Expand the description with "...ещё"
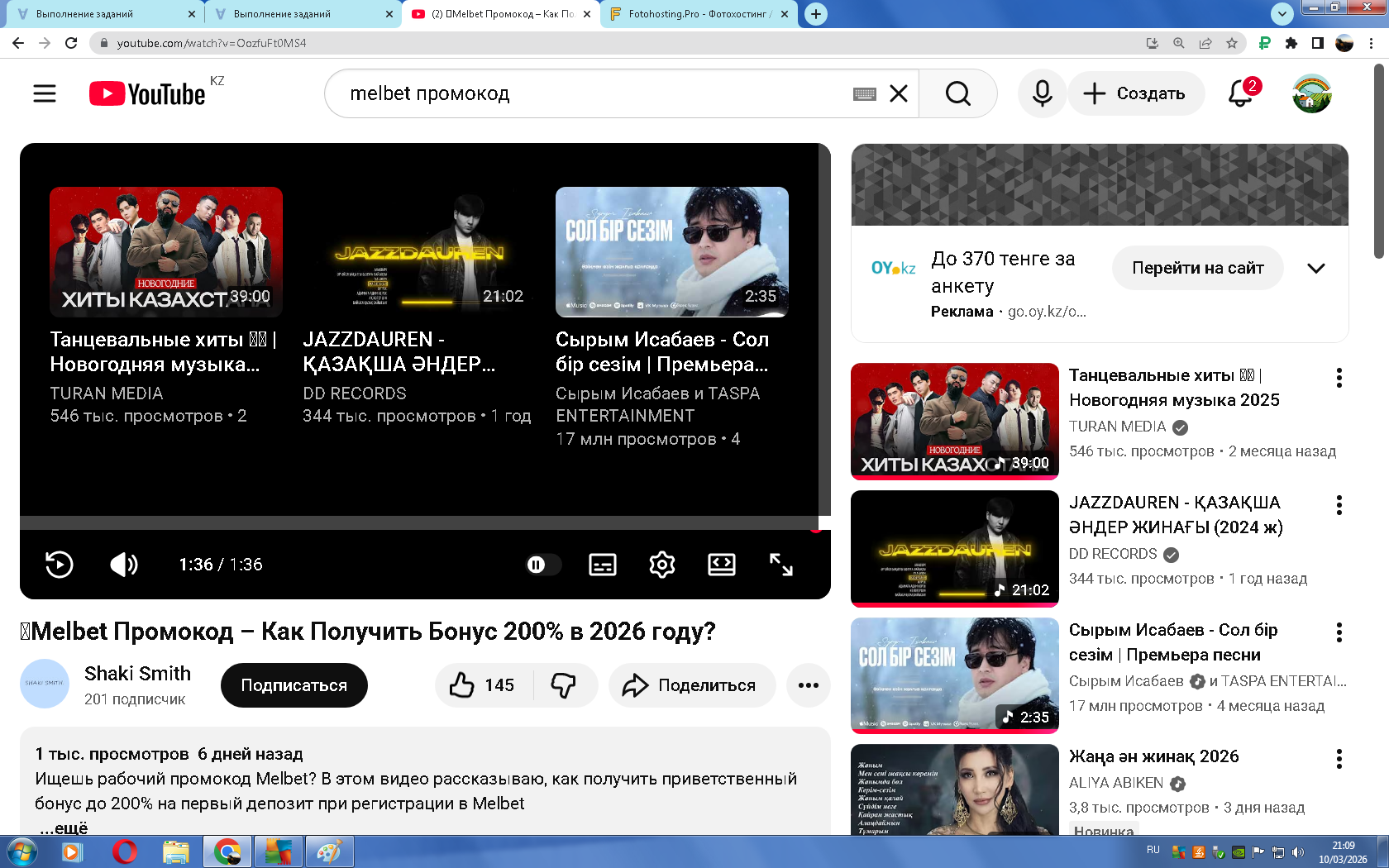This screenshot has width=1389, height=868. tap(64, 827)
